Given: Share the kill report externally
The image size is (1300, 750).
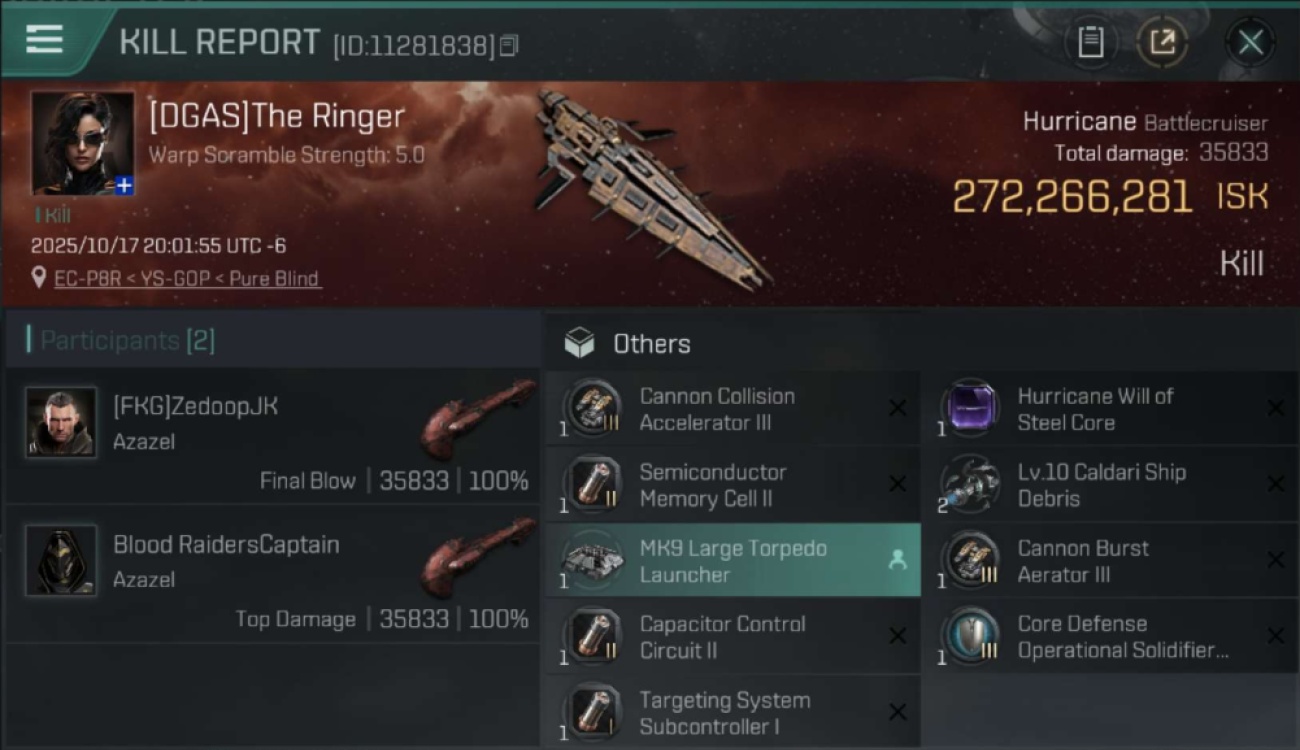Looking at the screenshot, I should [x=1162, y=42].
